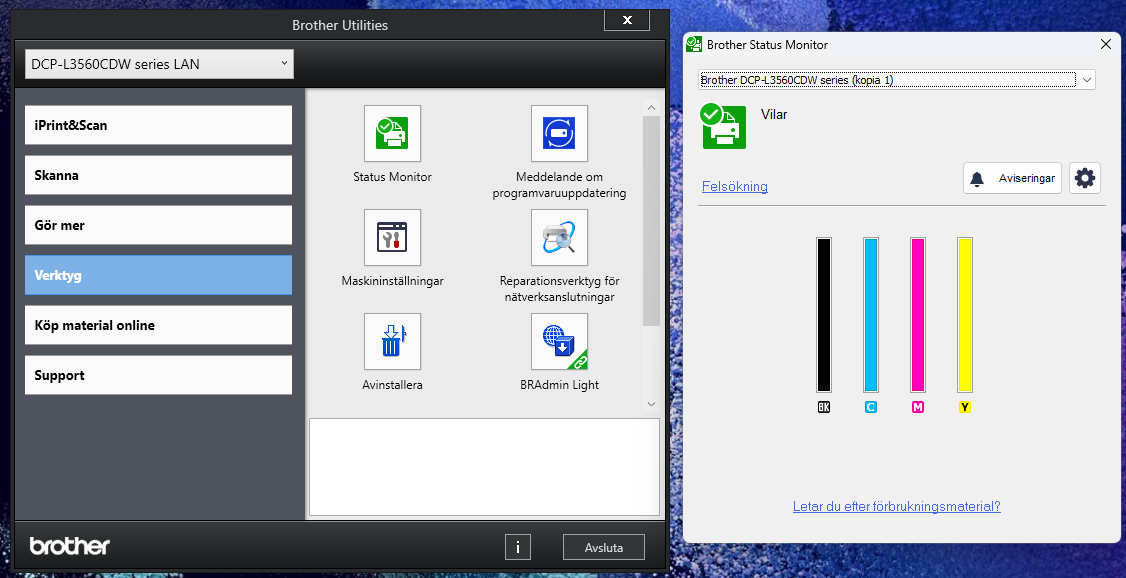Launch the BRAdmin Light icon
This screenshot has height=578, width=1126.
[x=559, y=341]
